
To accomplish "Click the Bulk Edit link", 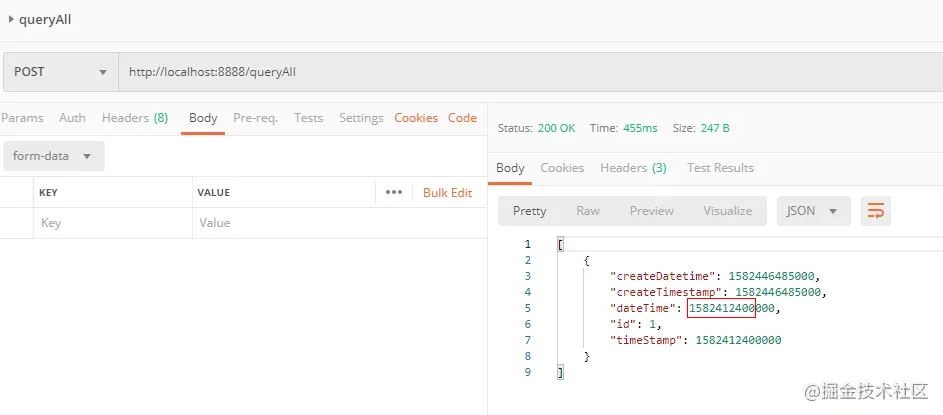I will click(447, 192).
